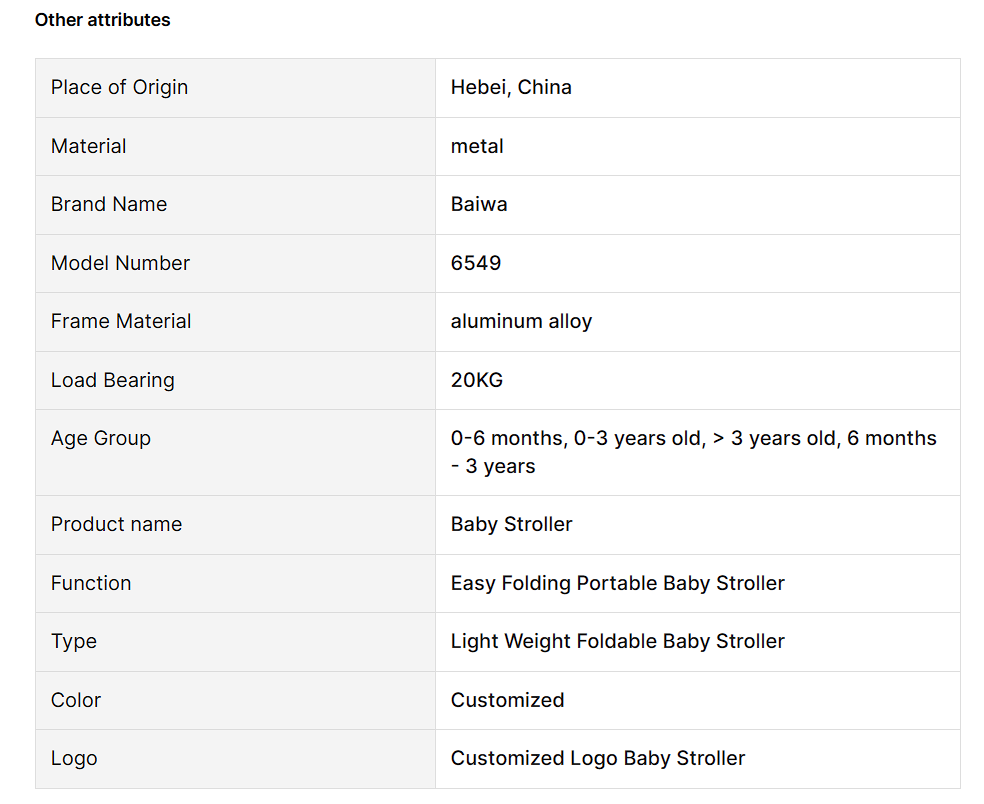Screen dimensions: 984x804
Task: Select the "Brand Name" label
Action: point(109,204)
